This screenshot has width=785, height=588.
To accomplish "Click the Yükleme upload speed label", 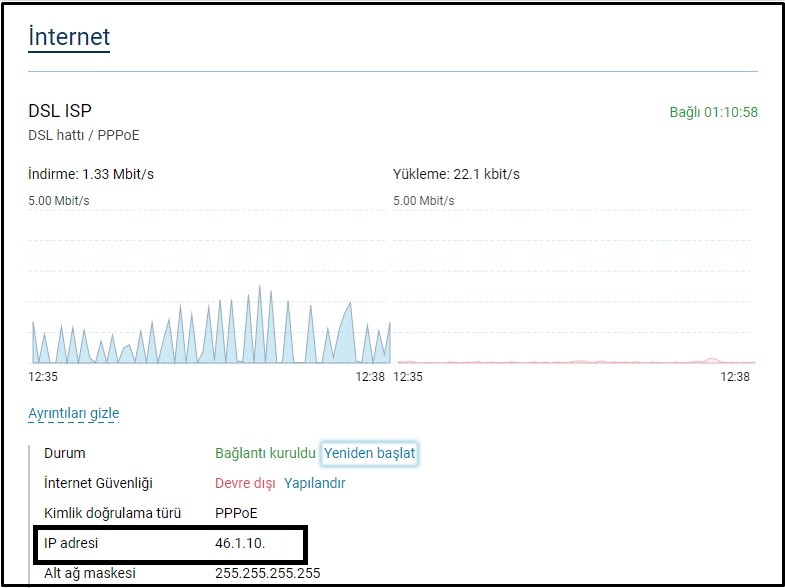I will [456, 175].
